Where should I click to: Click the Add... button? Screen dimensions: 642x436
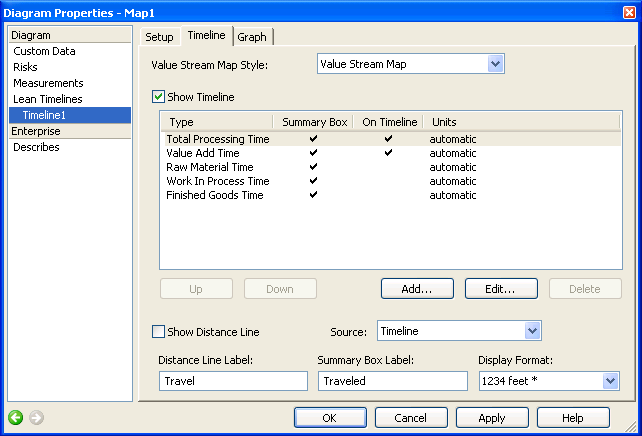pos(416,289)
